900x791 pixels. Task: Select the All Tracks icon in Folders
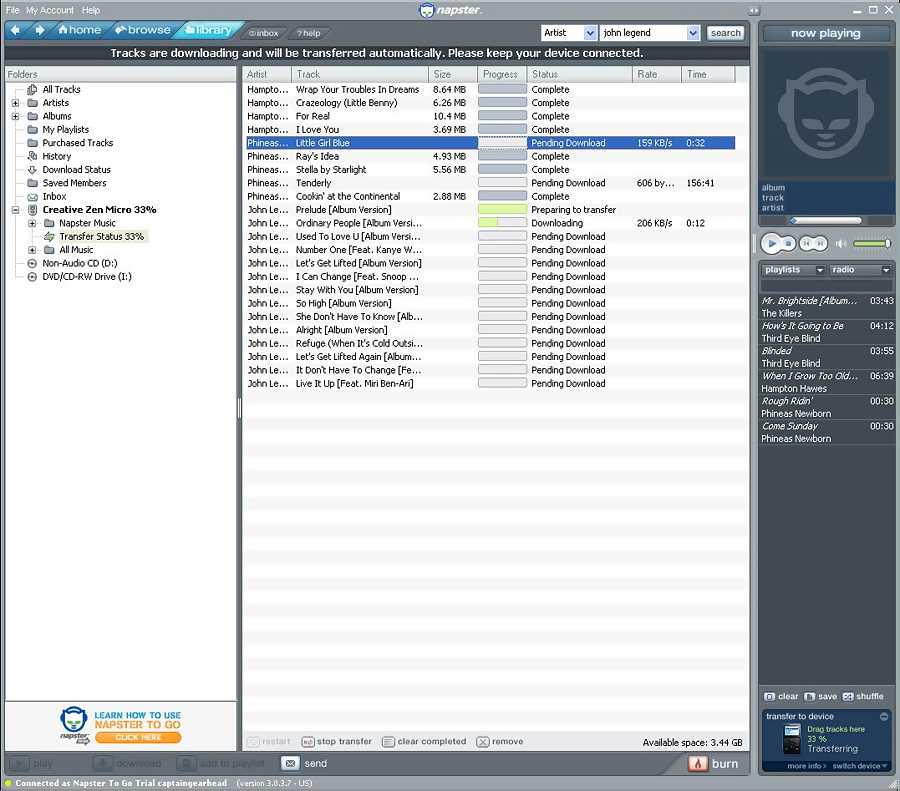(x=32, y=90)
